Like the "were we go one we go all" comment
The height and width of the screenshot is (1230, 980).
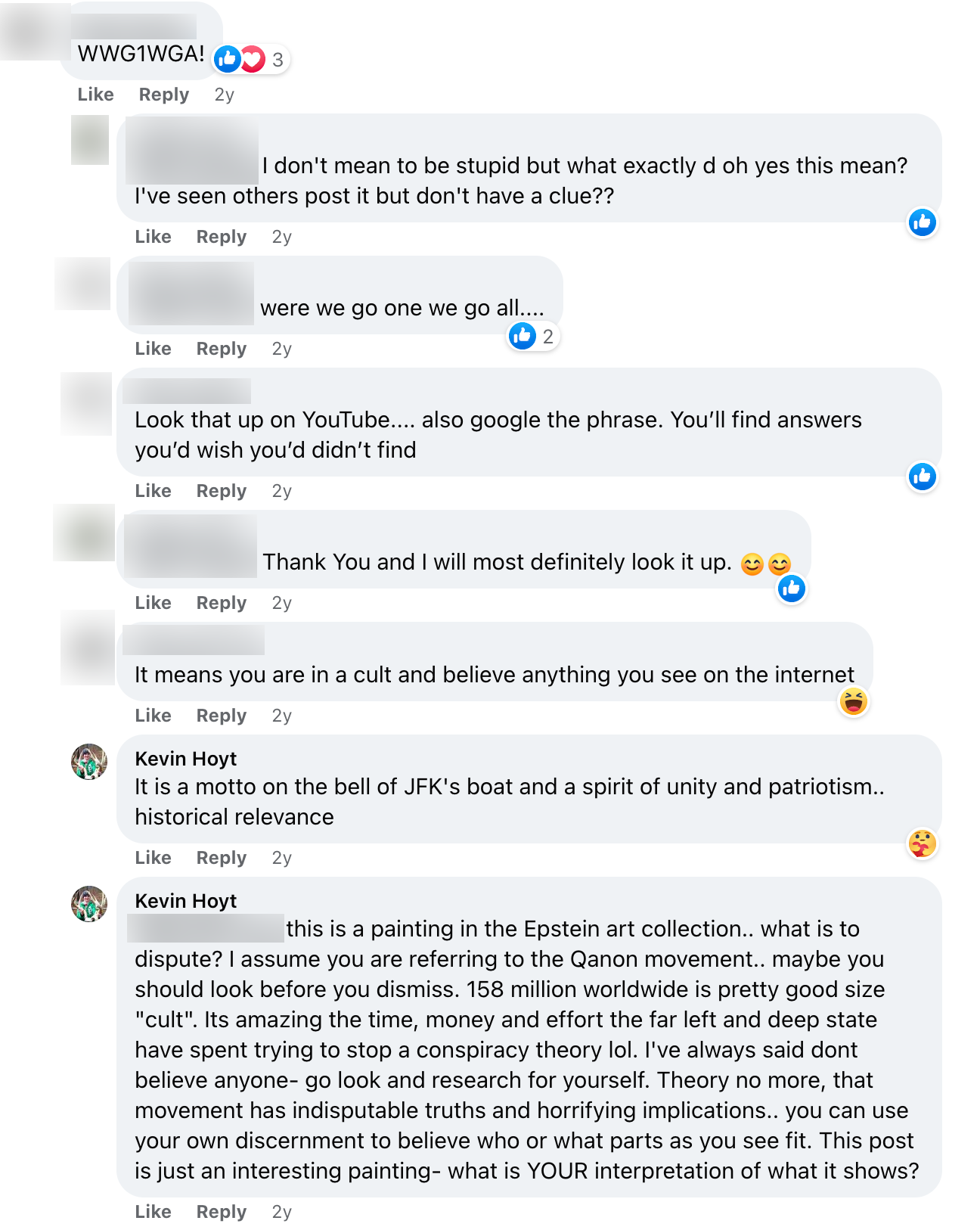pyautogui.click(x=153, y=349)
